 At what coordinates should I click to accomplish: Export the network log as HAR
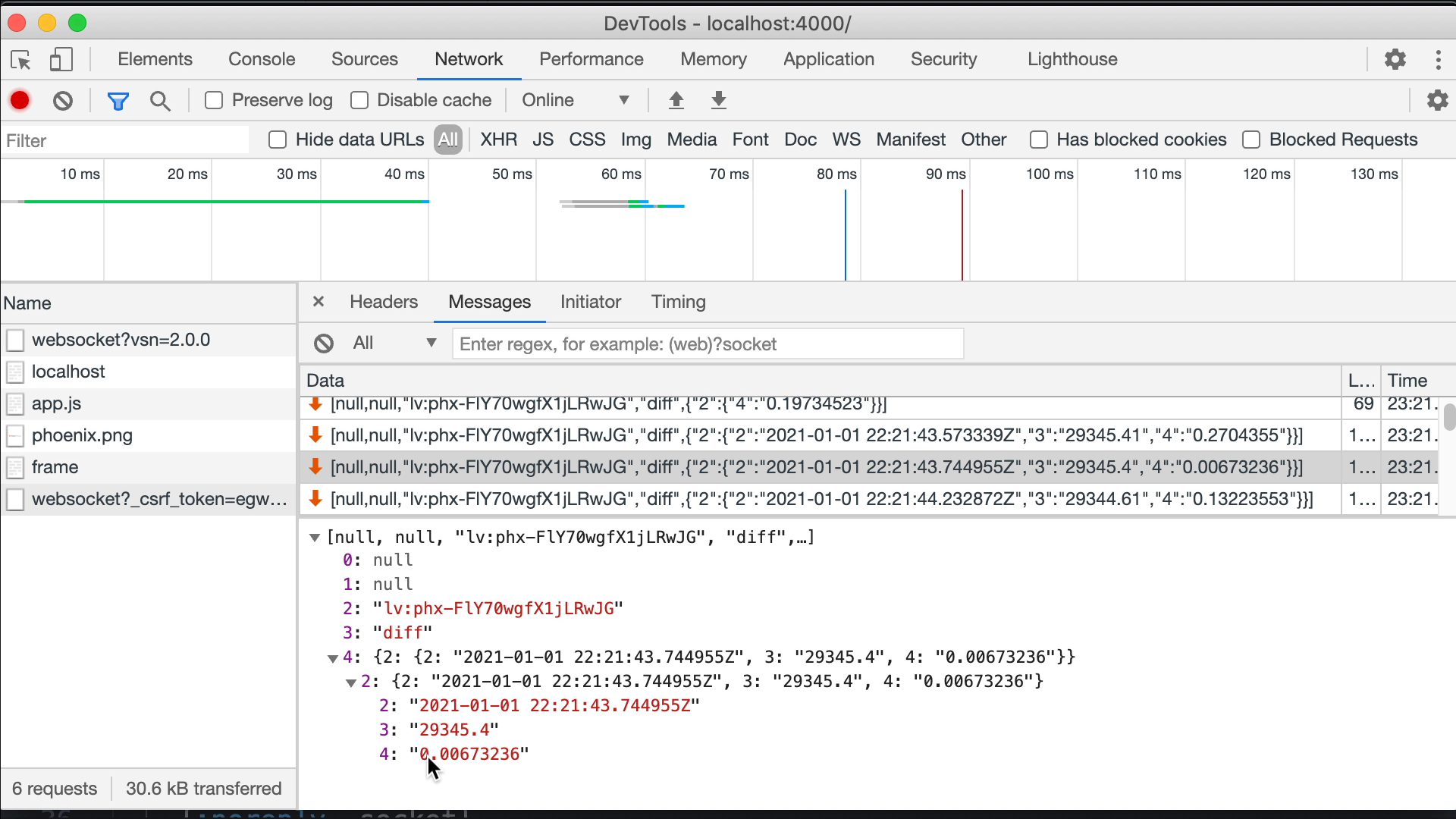[718, 100]
